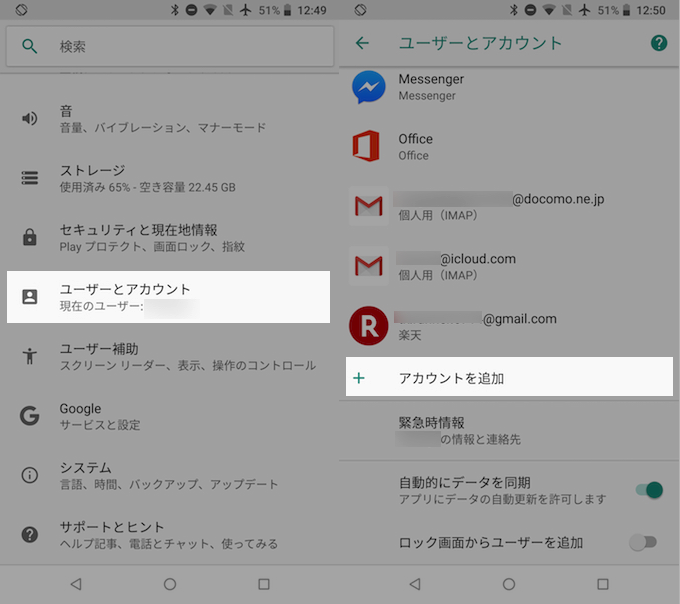680x604 pixels.
Task: Select the Messenger account icon
Action: (369, 87)
